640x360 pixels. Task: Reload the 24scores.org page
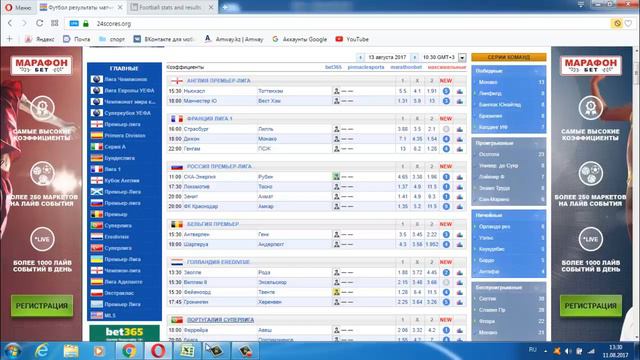39,23
